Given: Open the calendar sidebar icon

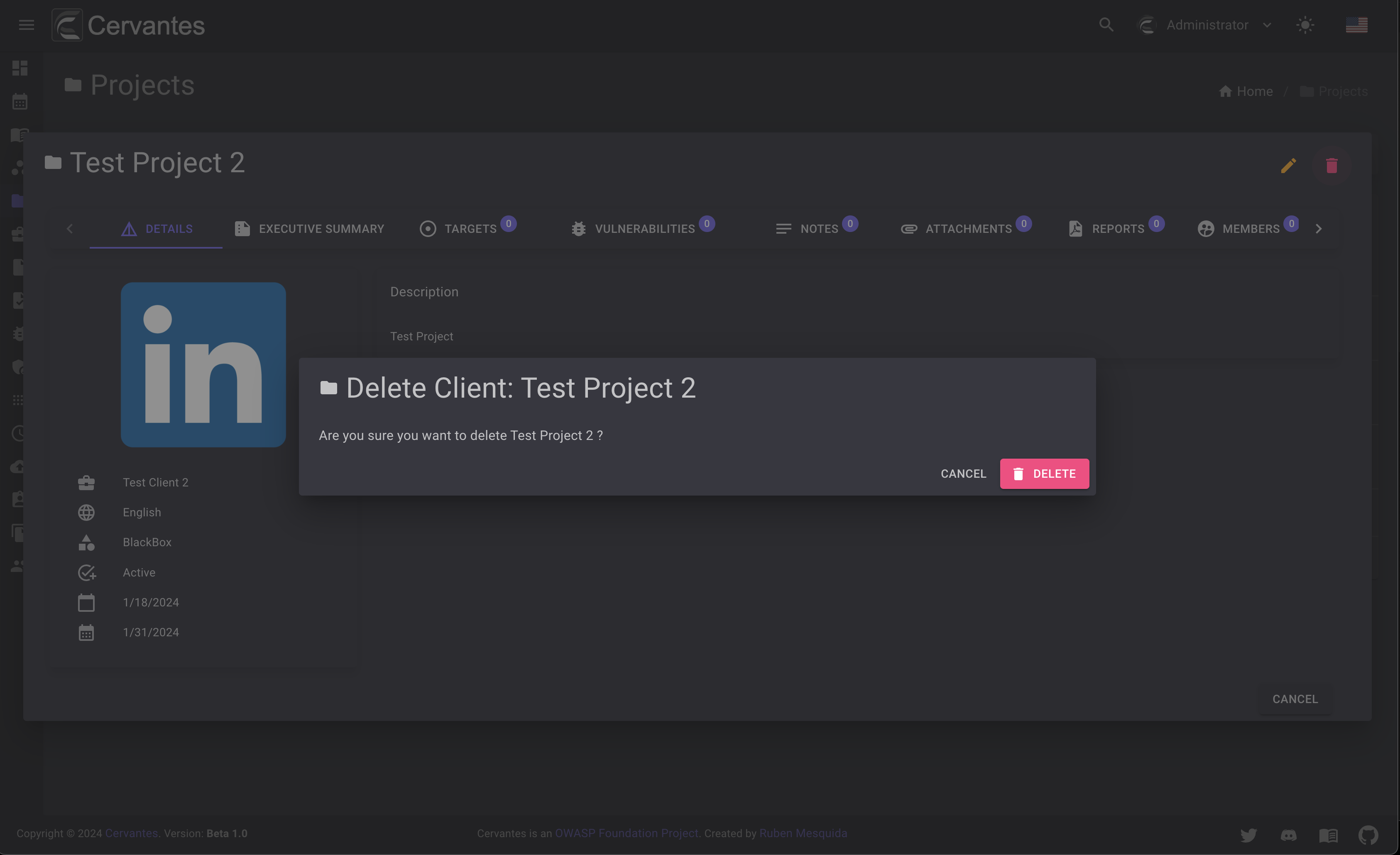Looking at the screenshot, I should [x=20, y=102].
